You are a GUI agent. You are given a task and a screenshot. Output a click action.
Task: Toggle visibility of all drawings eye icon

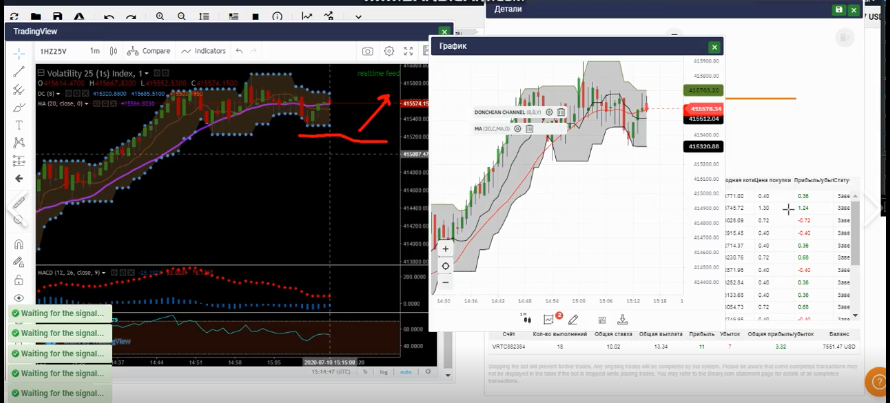tap(19, 298)
